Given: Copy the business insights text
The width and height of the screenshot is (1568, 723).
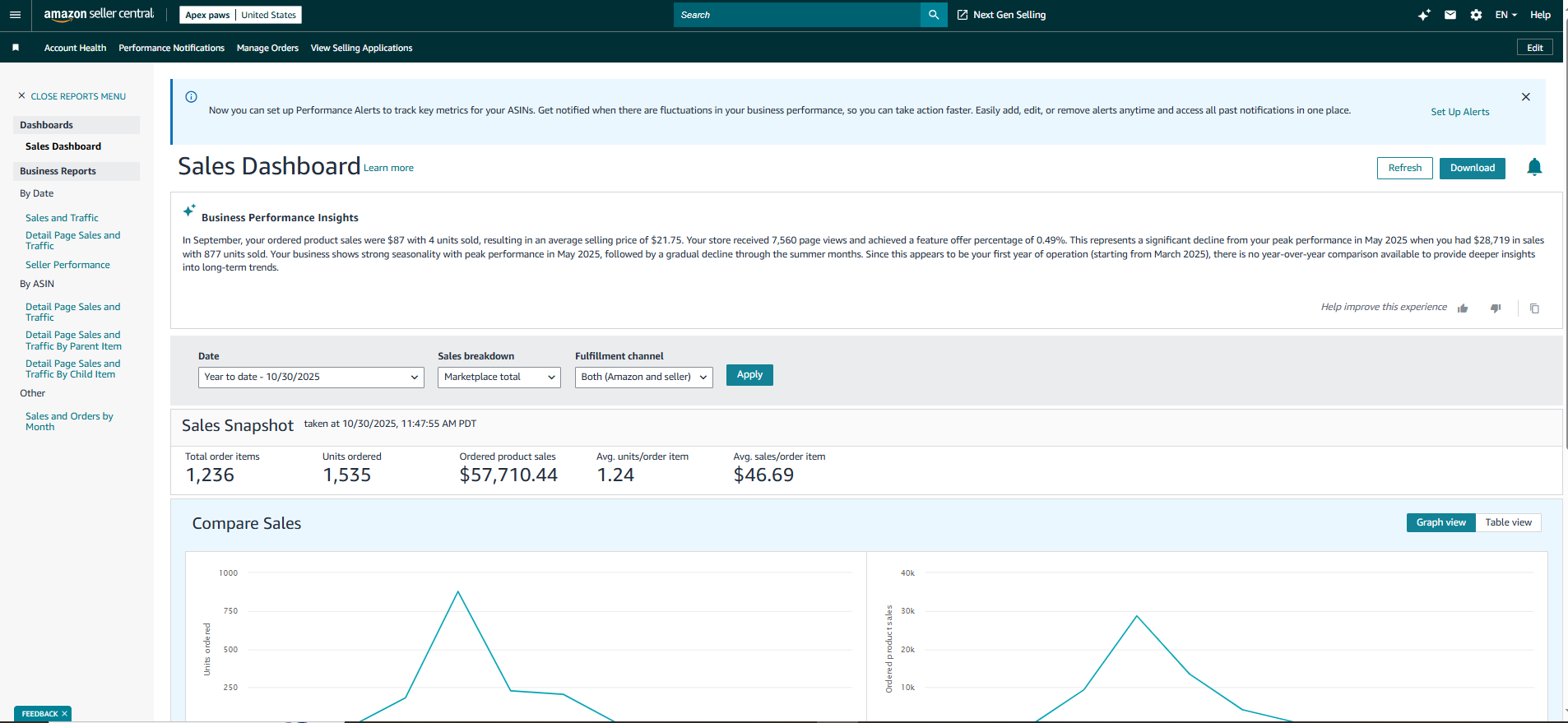Looking at the screenshot, I should 1534,308.
